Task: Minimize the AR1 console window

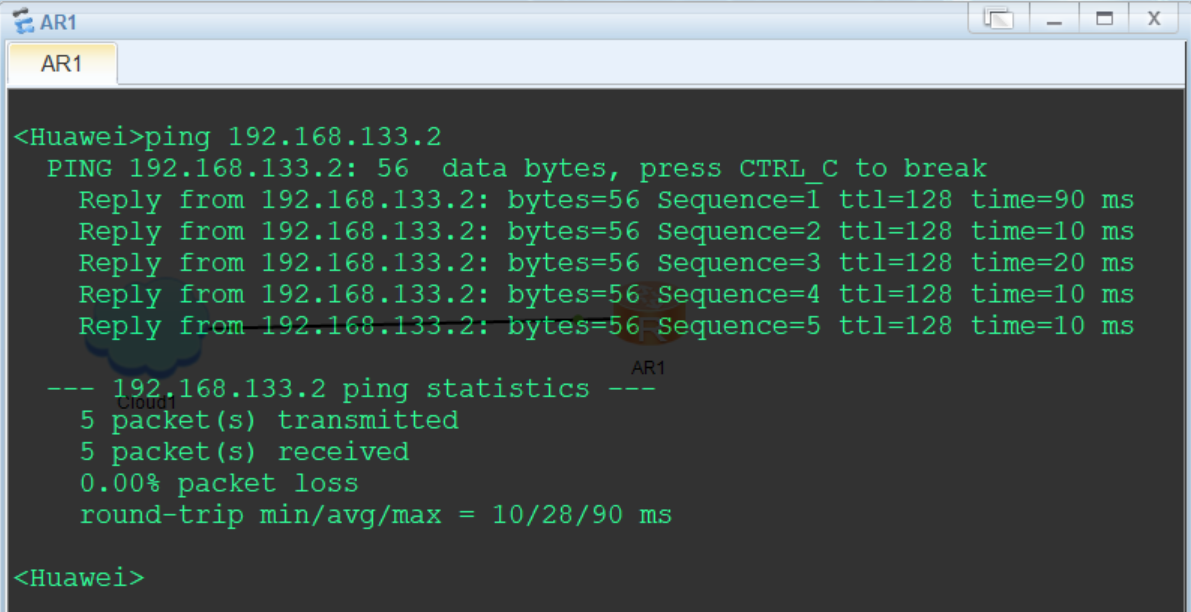Action: (1054, 19)
